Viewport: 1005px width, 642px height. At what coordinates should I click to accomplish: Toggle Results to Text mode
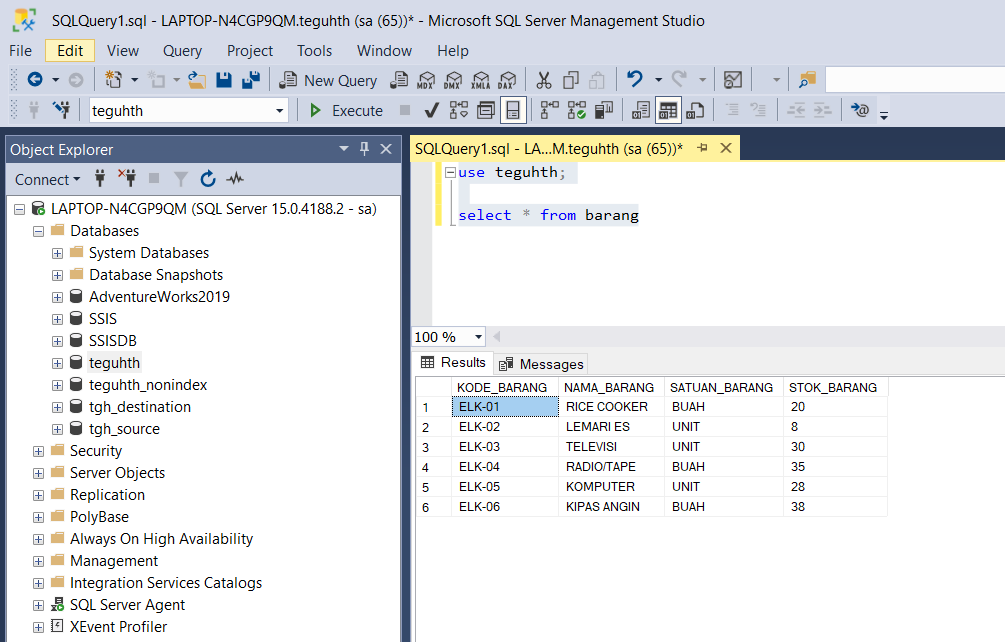pos(640,110)
